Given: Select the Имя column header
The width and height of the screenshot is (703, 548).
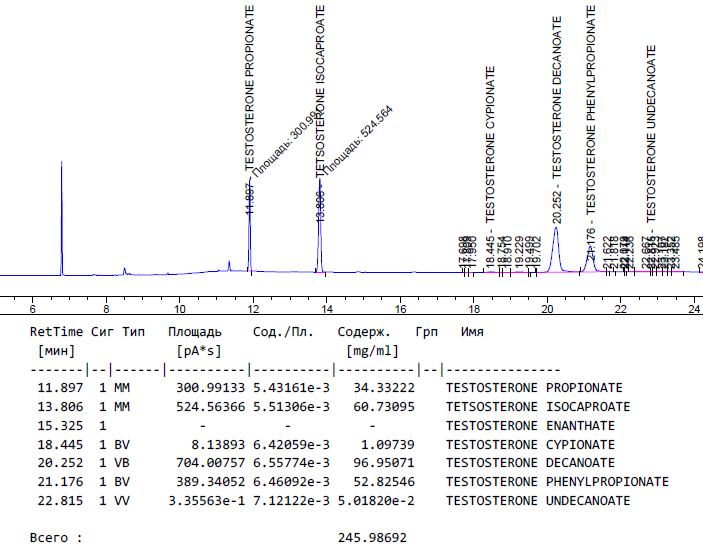Looking at the screenshot, I should 473,331.
